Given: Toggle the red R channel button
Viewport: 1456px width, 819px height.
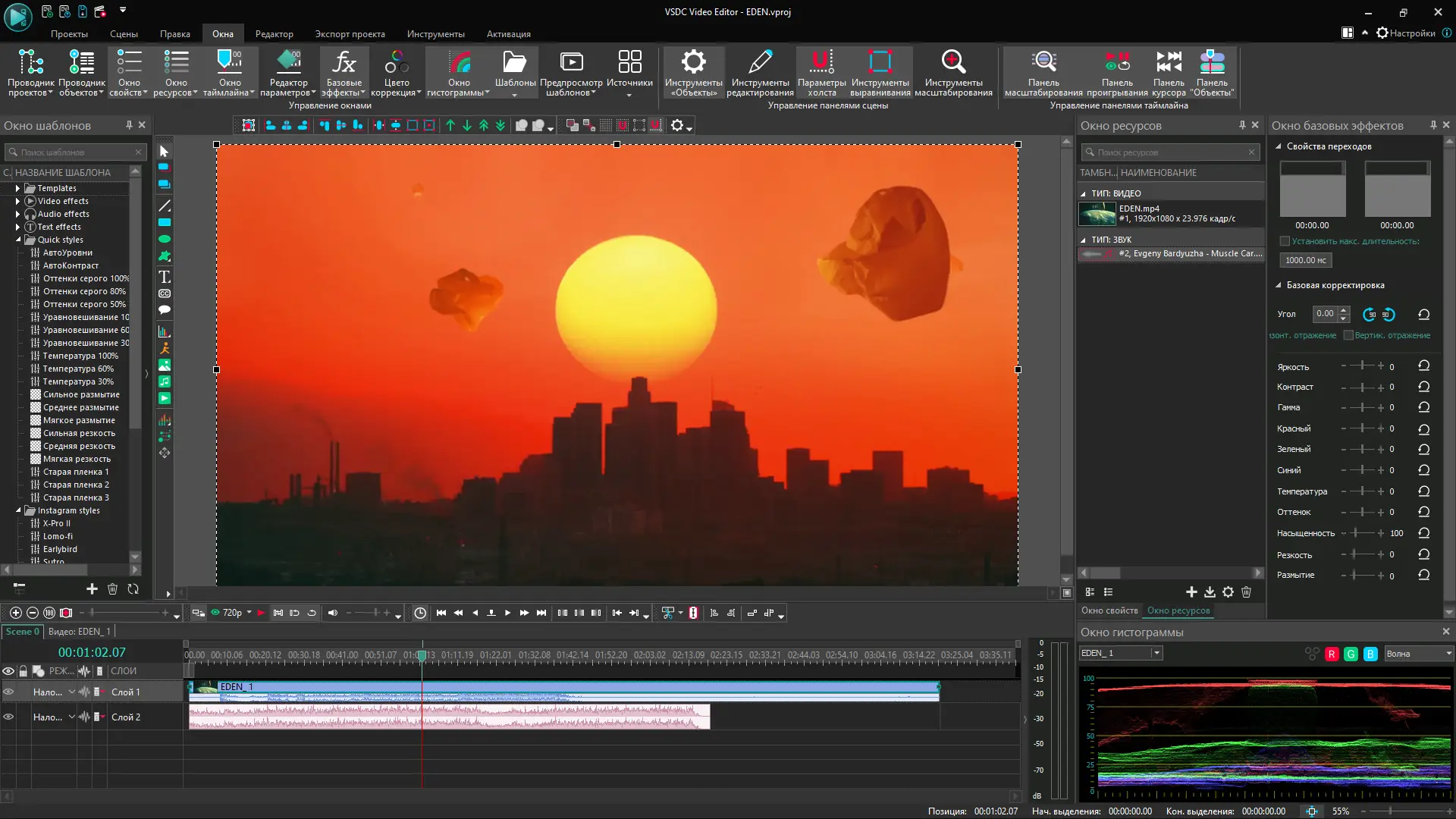Looking at the screenshot, I should pyautogui.click(x=1332, y=654).
